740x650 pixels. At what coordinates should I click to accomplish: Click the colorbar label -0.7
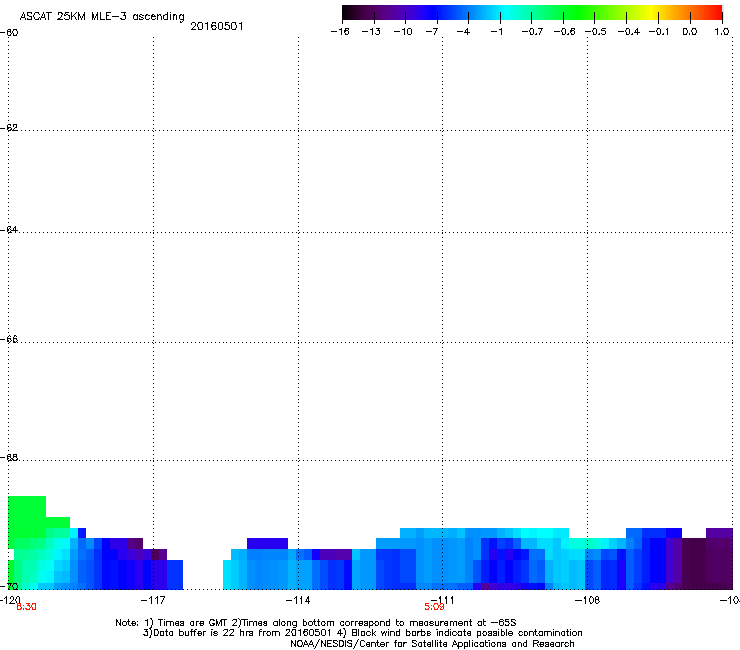coord(532,32)
